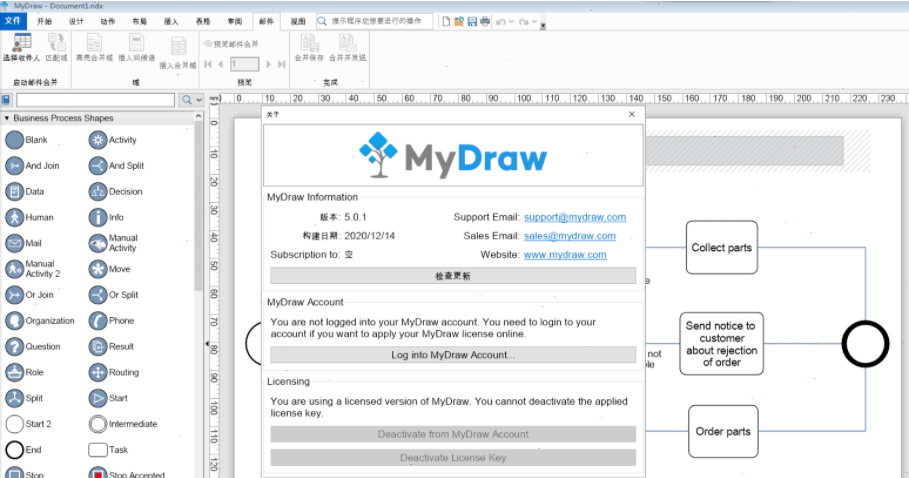Select the Activity shape
909x478 pixels.
pos(112,140)
